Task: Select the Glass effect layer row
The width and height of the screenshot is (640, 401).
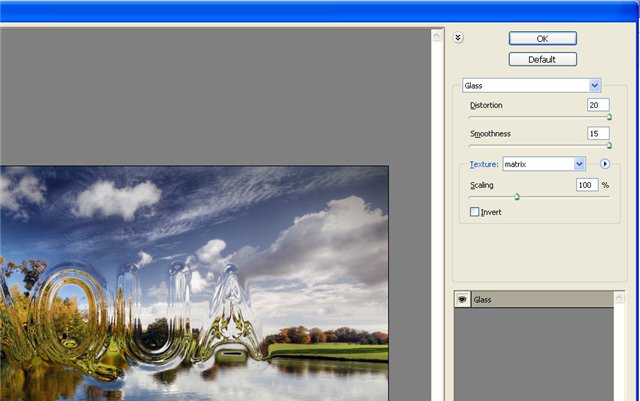Action: [x=540, y=299]
